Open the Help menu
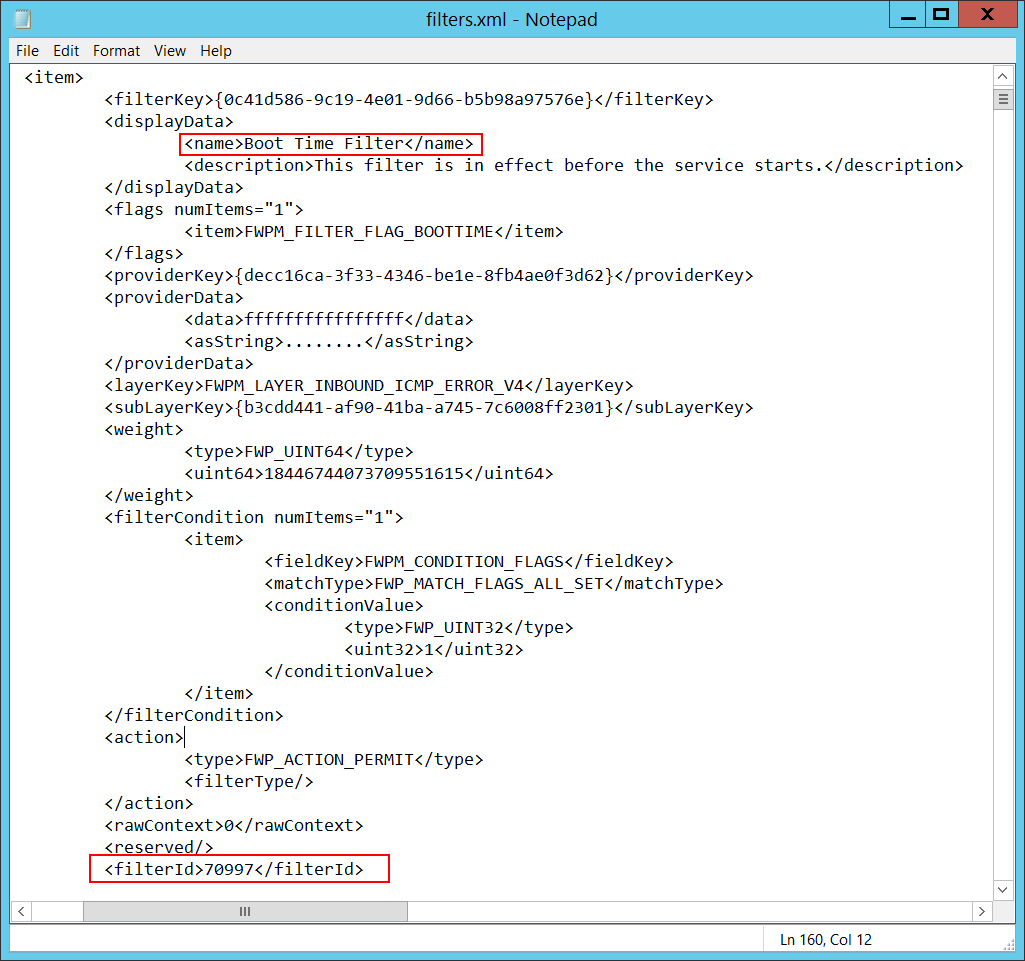This screenshot has width=1025, height=961. (215, 51)
